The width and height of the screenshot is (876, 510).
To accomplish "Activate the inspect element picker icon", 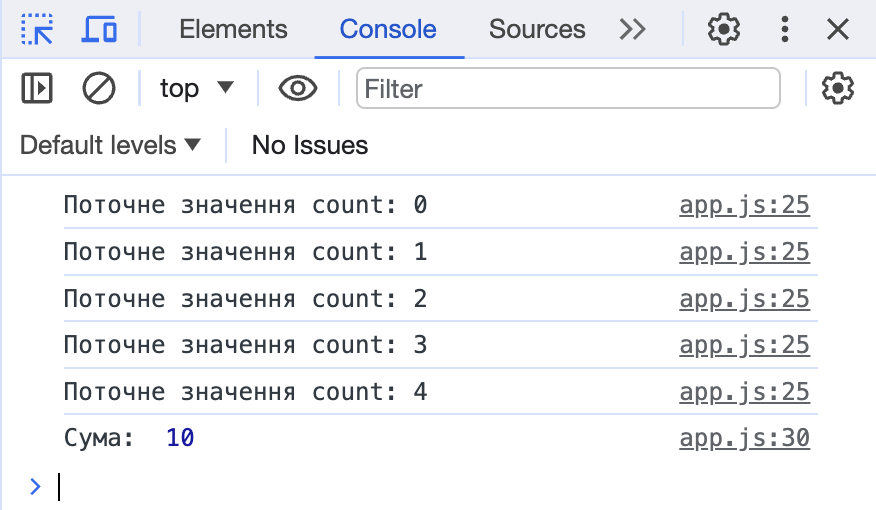I will tap(37, 30).
